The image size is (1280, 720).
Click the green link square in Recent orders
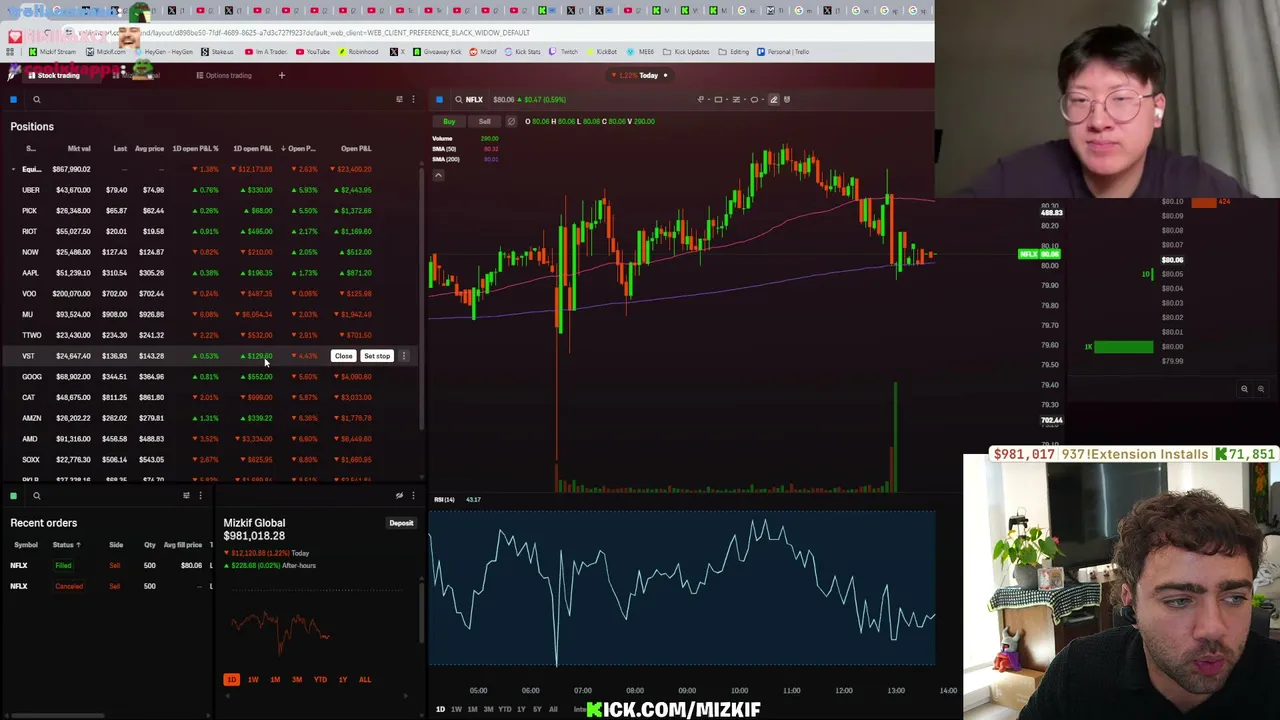pyautogui.click(x=13, y=496)
